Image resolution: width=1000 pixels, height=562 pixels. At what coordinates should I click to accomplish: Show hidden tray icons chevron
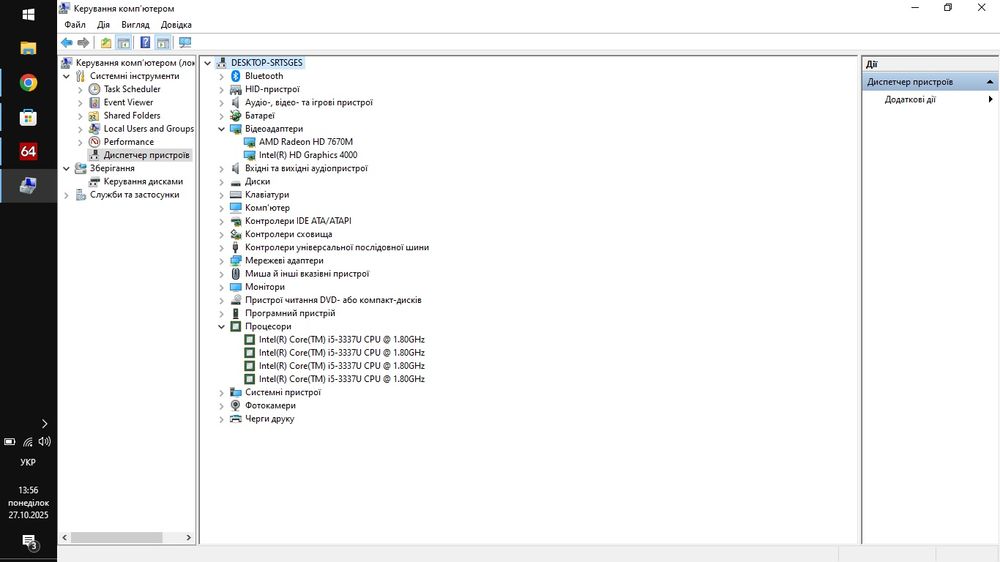(x=44, y=424)
